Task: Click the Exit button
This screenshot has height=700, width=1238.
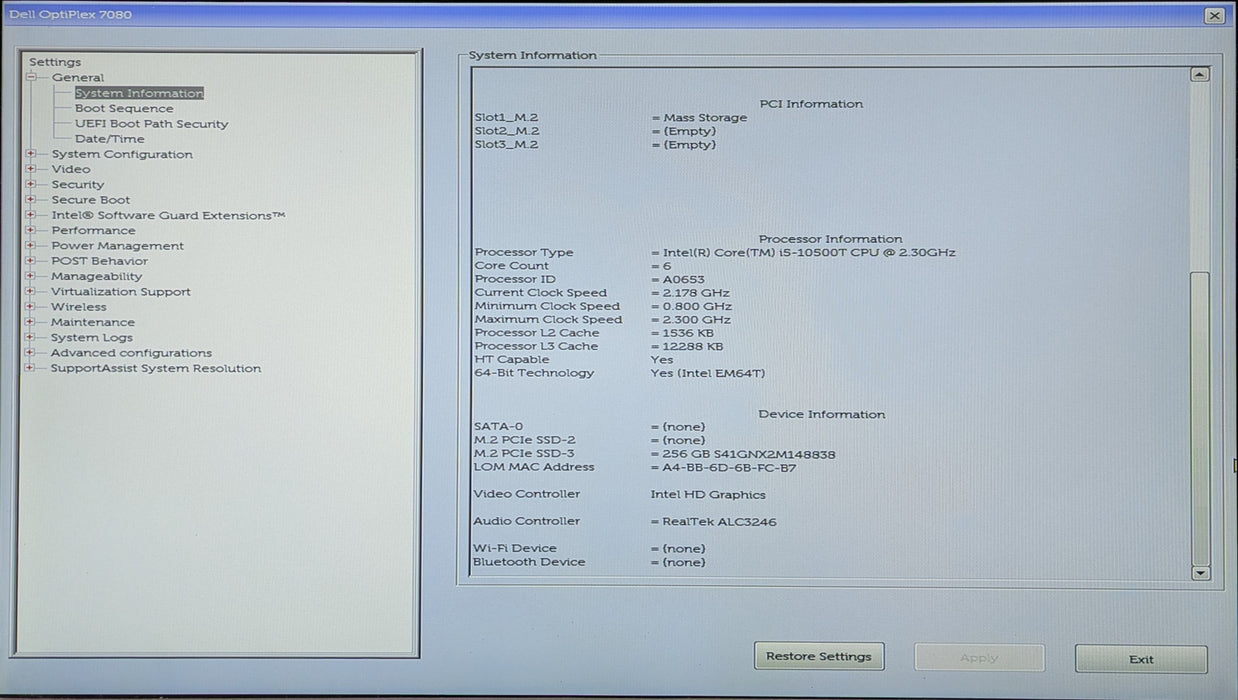Action: (1141, 659)
